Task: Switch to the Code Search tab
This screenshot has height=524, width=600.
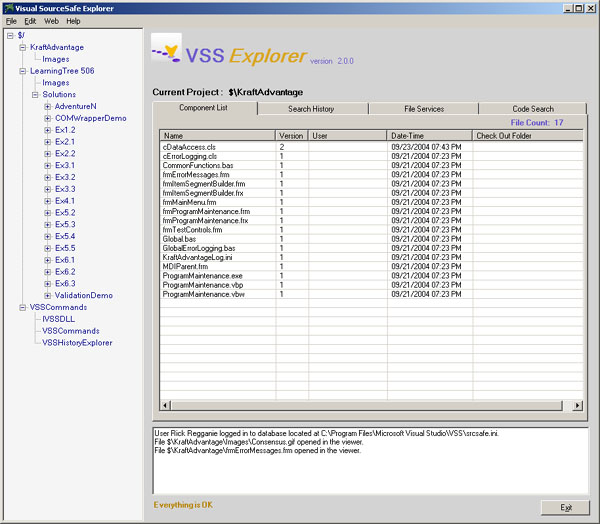Action: coord(533,109)
